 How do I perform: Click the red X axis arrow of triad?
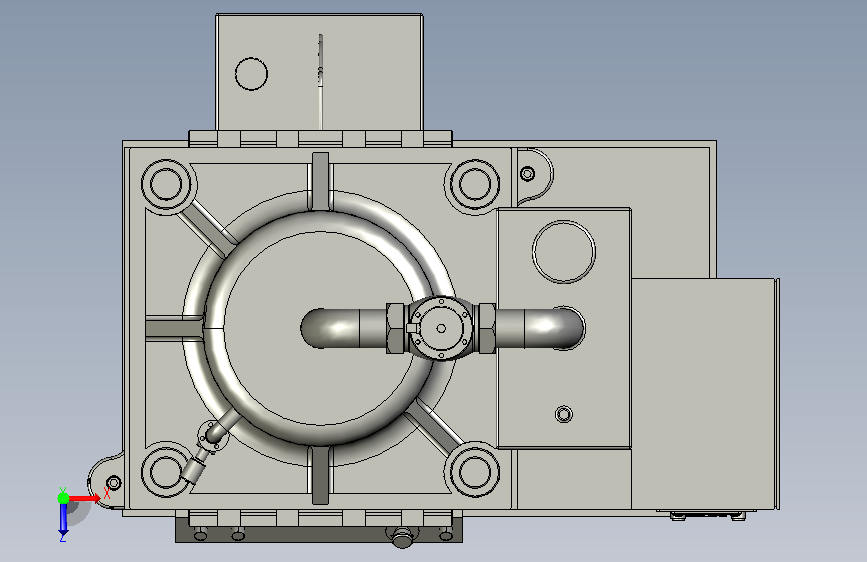tap(85, 498)
